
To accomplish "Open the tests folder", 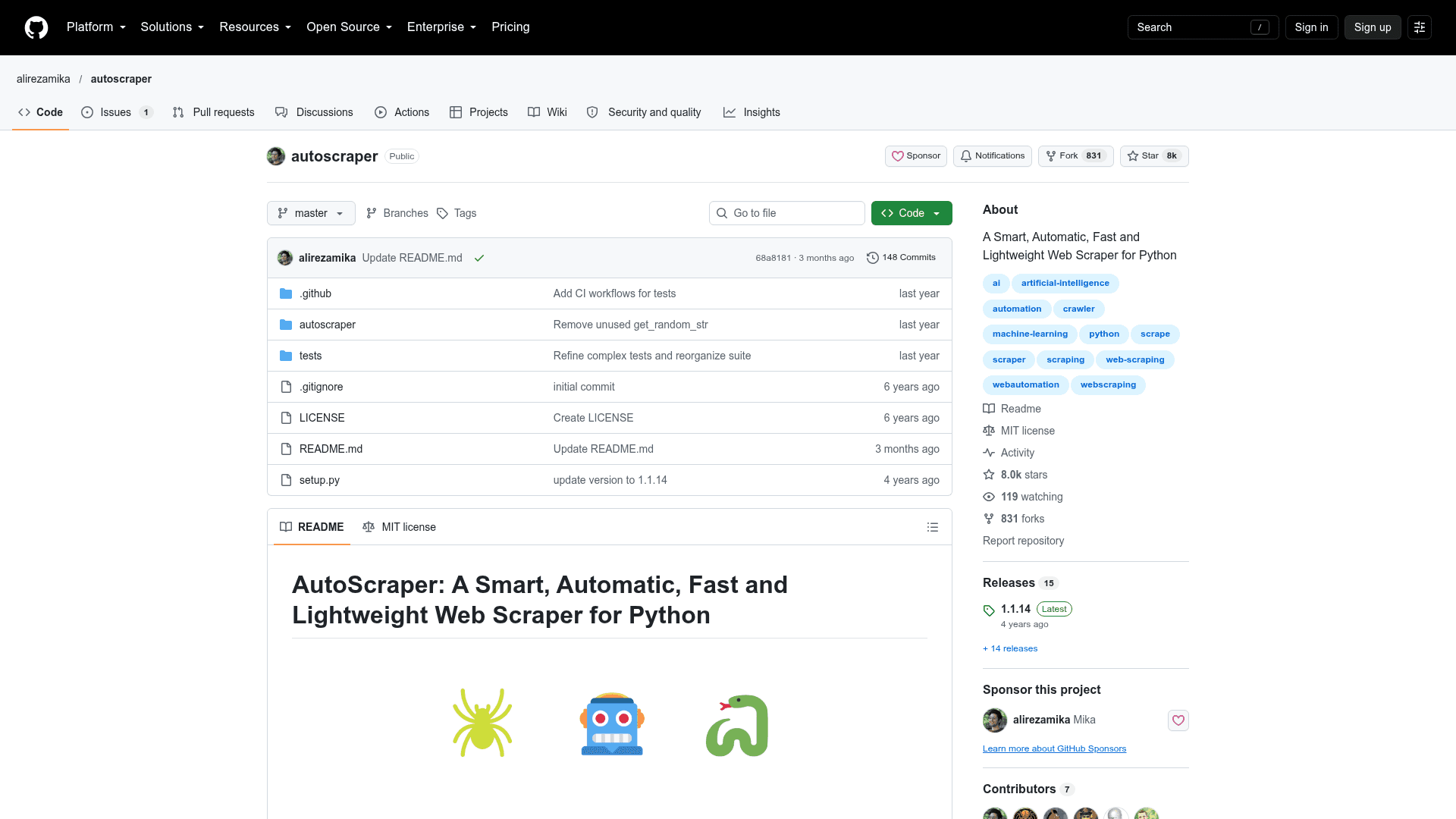I will (x=310, y=356).
